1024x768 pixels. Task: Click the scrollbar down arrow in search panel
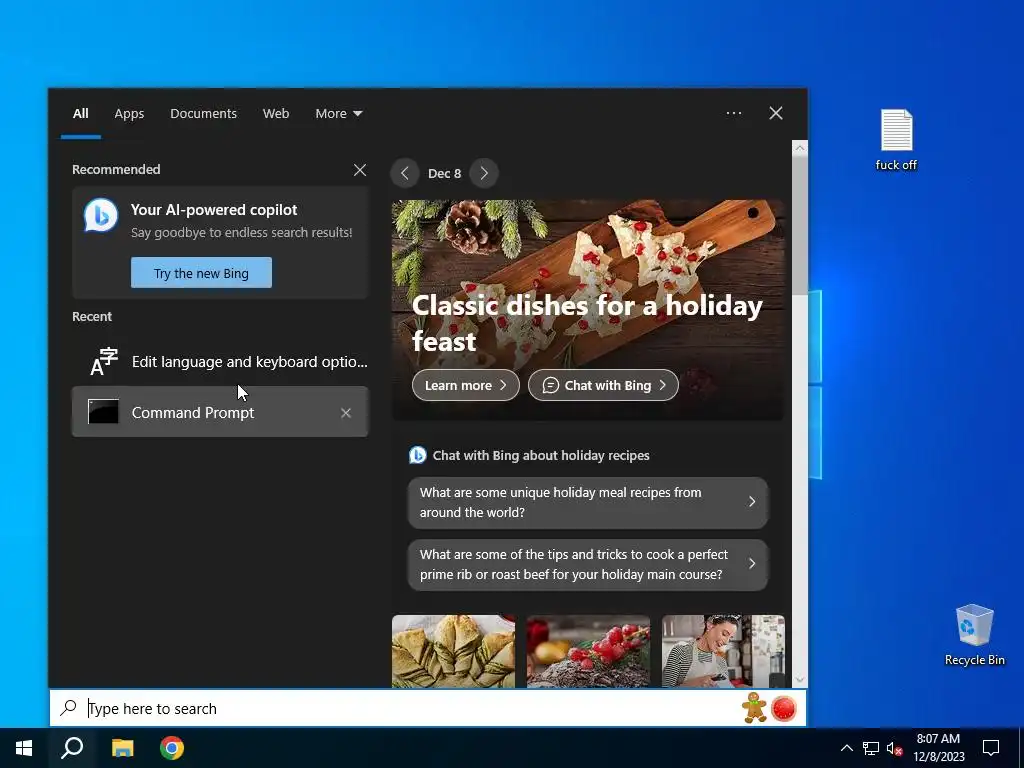coord(799,680)
